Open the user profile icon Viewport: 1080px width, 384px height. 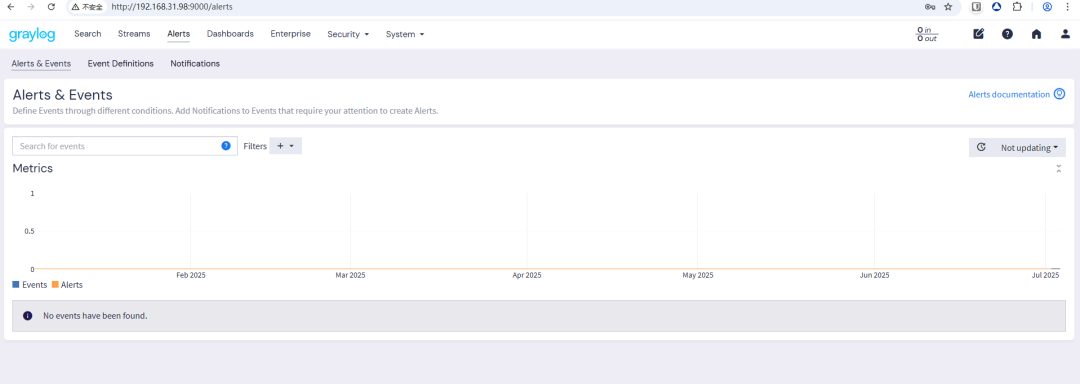tap(1065, 34)
